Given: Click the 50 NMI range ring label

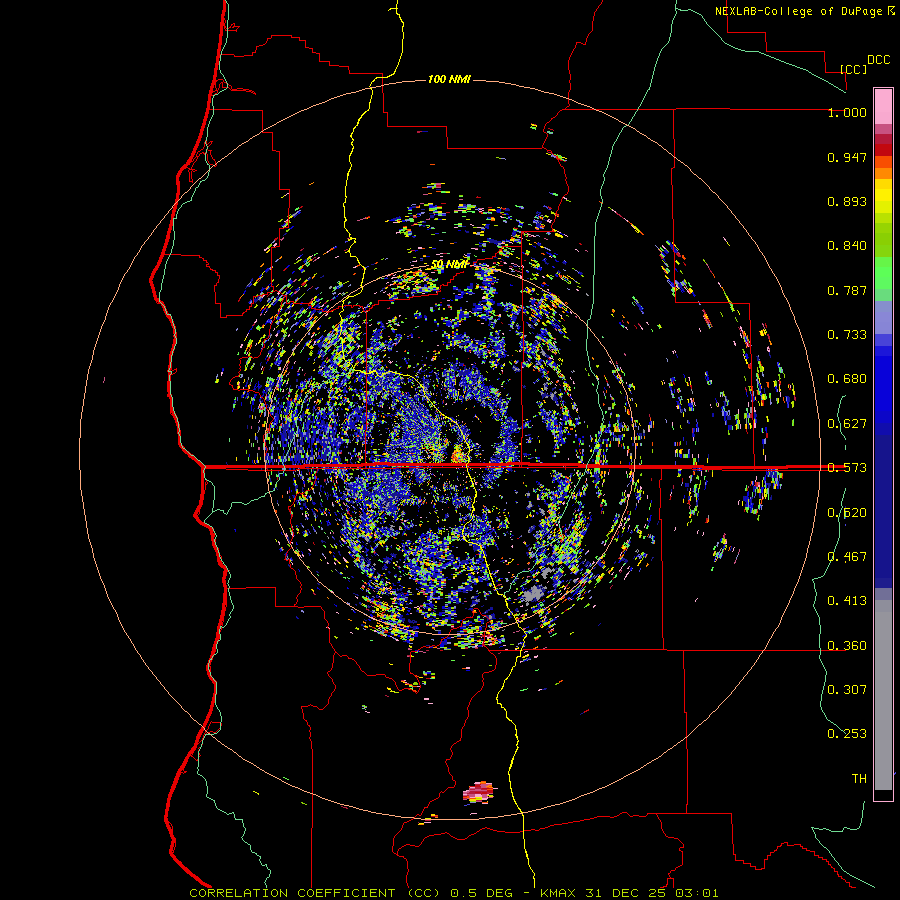Looking at the screenshot, I should 449,264.
